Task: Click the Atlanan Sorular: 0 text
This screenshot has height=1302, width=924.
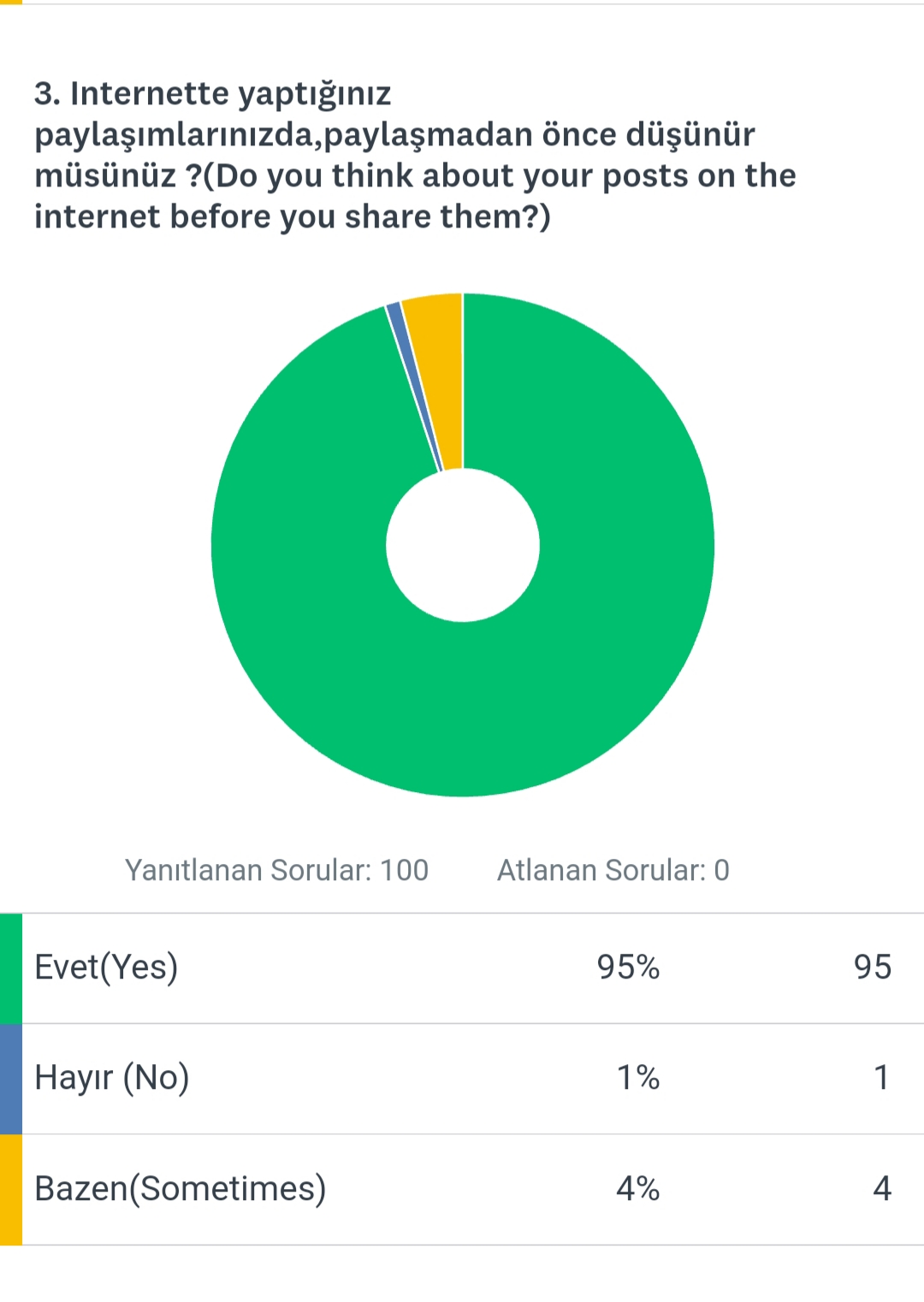Action: pos(613,870)
